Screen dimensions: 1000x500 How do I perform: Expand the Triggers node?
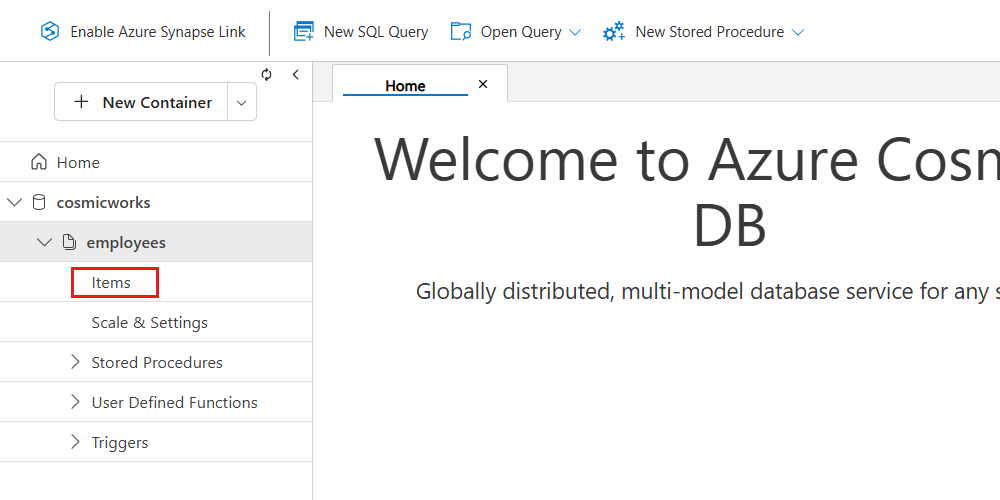click(75, 442)
